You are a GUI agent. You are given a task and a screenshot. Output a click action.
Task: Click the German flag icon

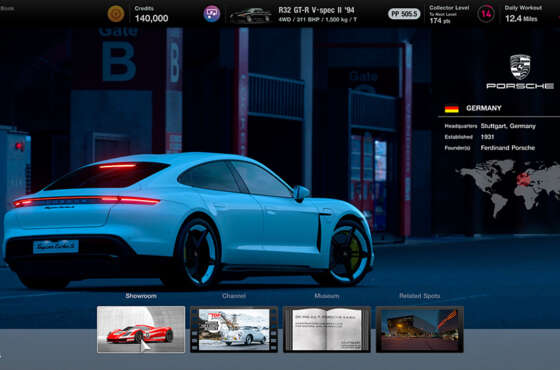451,108
